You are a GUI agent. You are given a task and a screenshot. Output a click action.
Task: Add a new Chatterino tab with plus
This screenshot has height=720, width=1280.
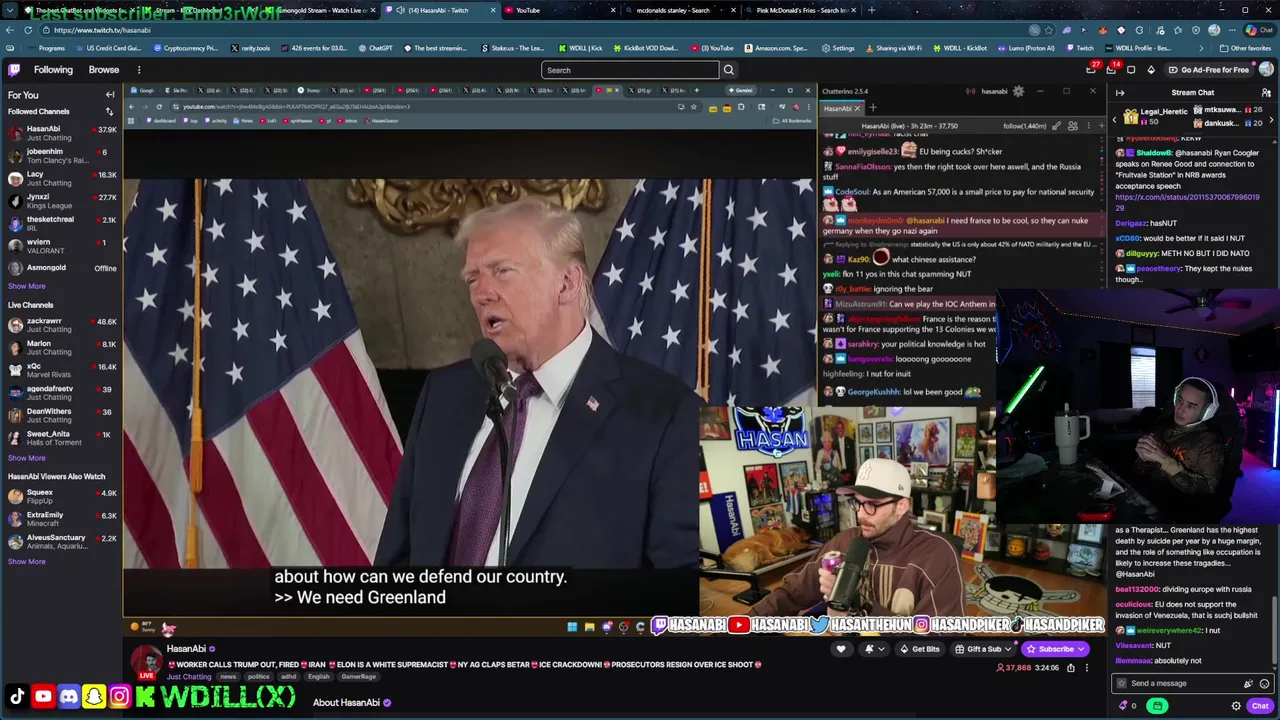coord(872,108)
